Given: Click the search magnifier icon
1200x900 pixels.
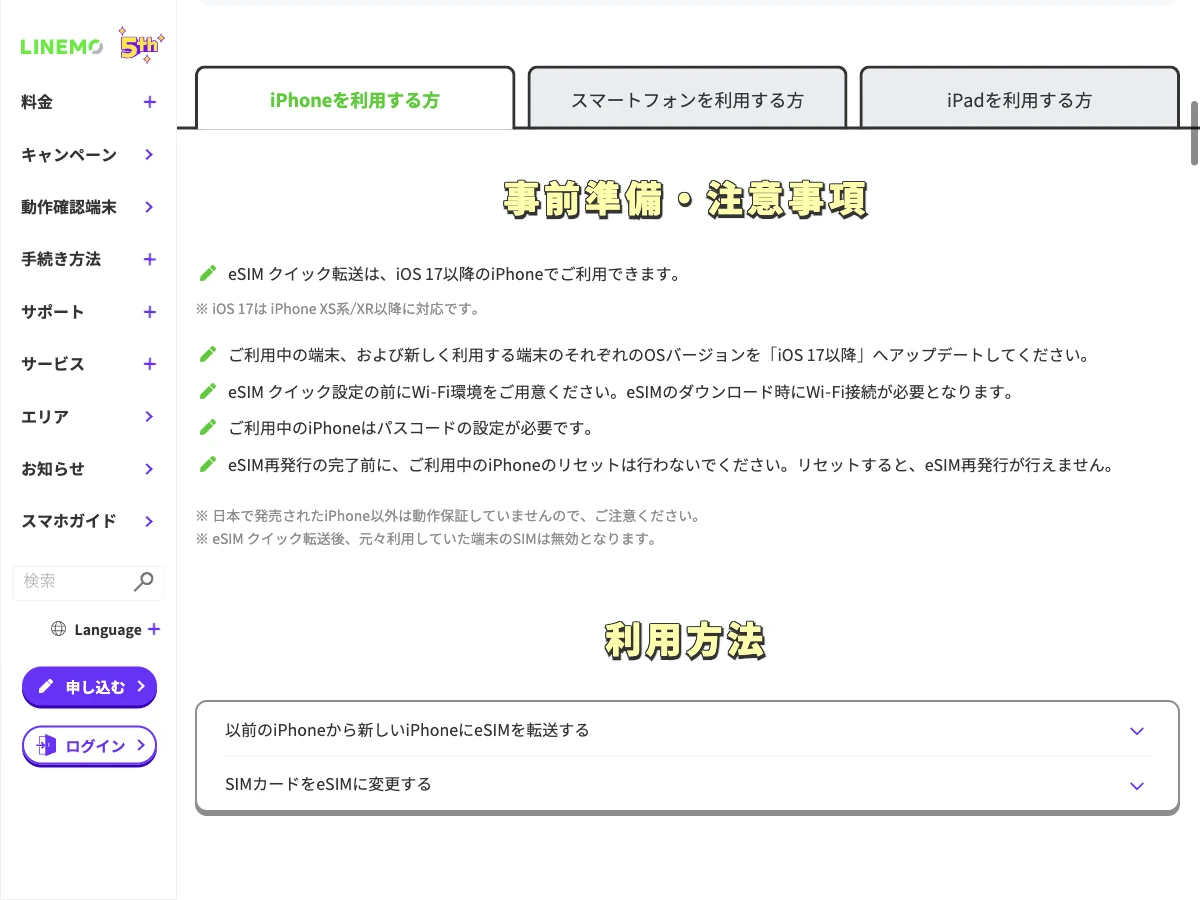Looking at the screenshot, I should [x=144, y=581].
